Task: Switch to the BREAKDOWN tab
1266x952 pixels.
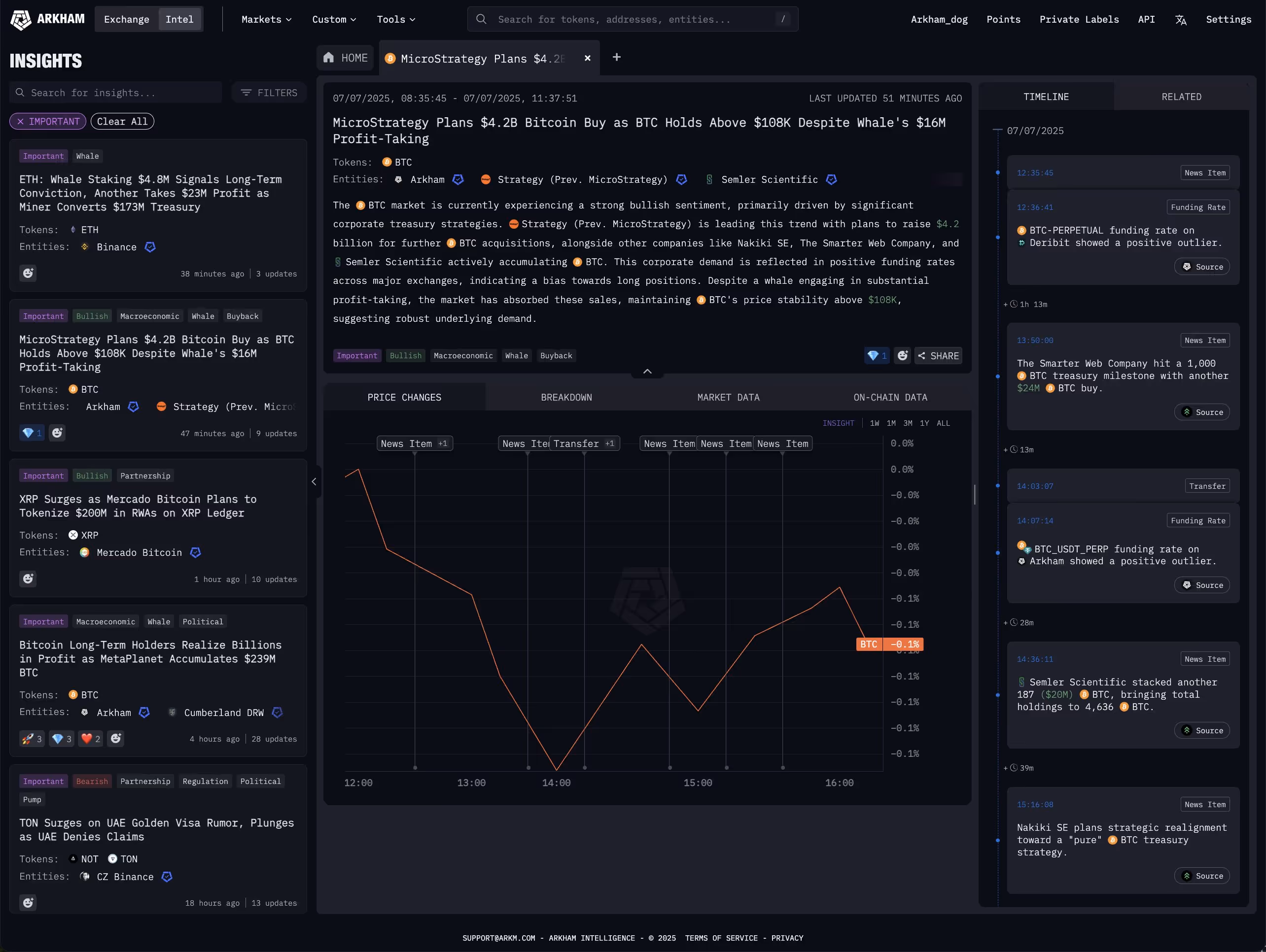Action: point(566,397)
